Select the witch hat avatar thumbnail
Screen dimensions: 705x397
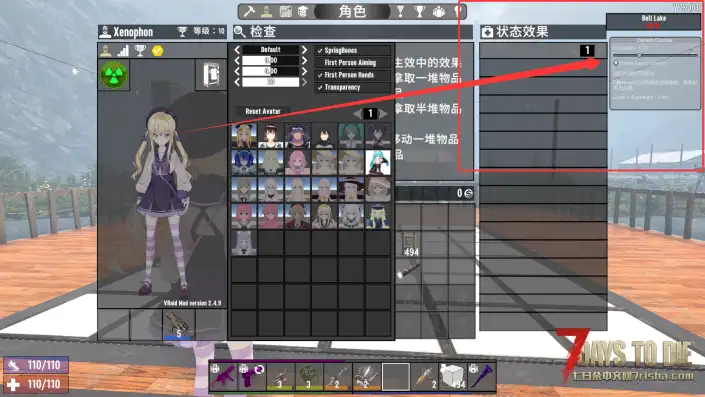pos(351,189)
